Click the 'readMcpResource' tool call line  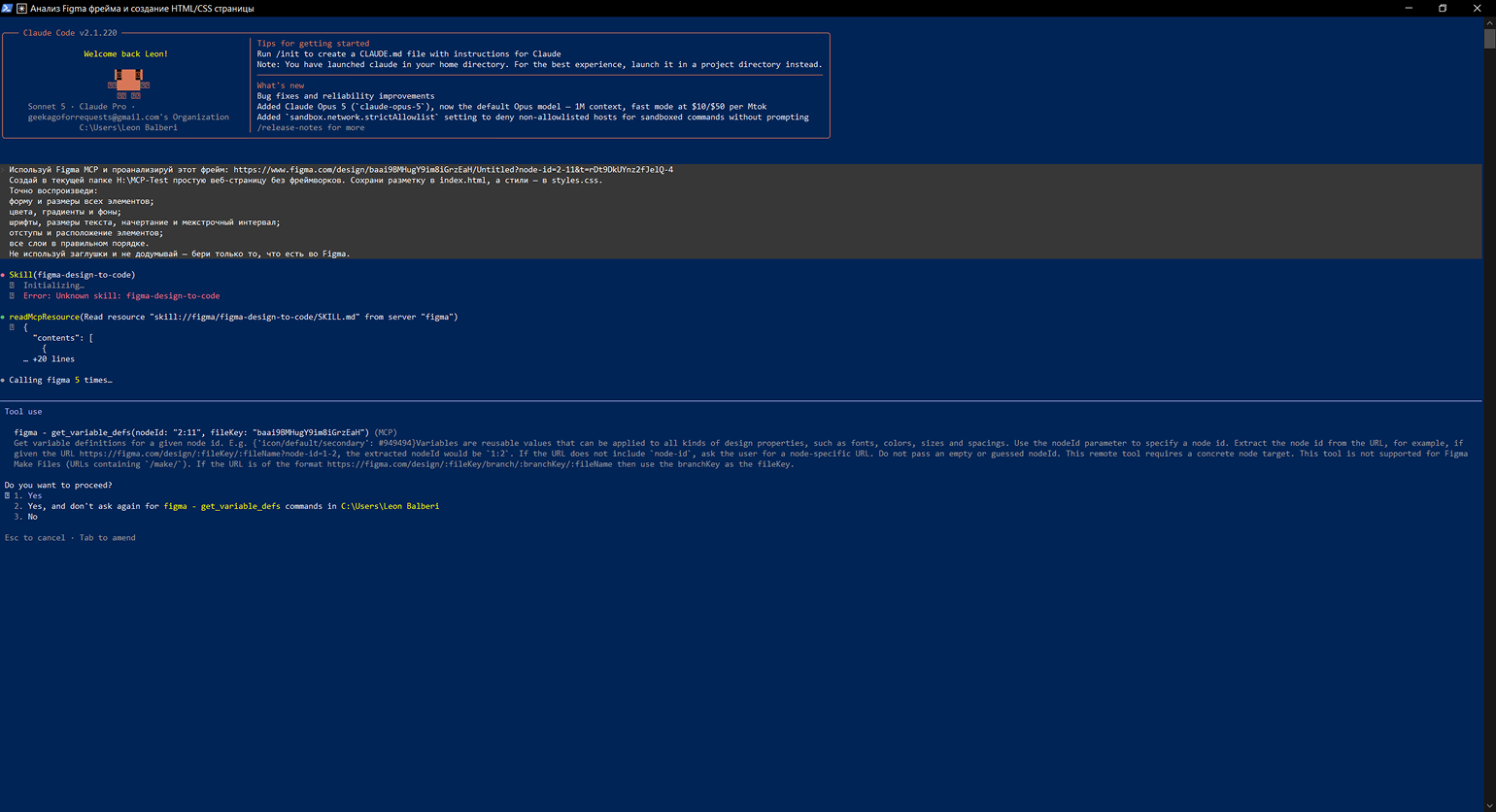click(x=233, y=318)
